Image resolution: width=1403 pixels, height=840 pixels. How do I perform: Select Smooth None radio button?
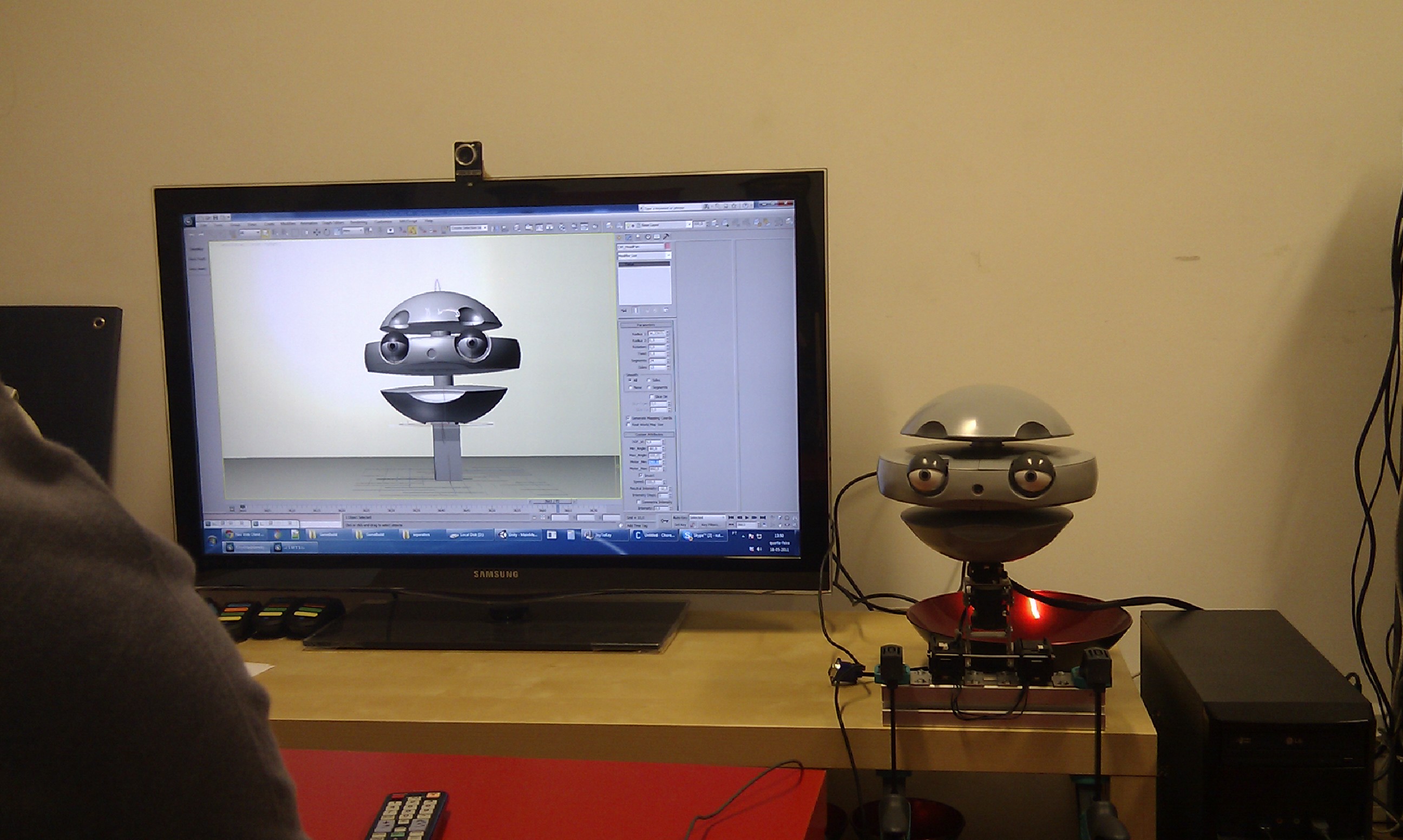pyautogui.click(x=631, y=388)
